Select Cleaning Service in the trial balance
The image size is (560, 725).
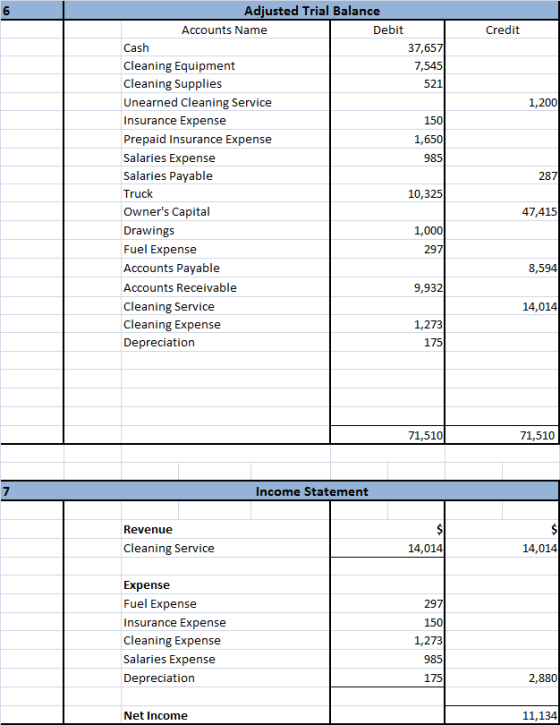click(226, 307)
